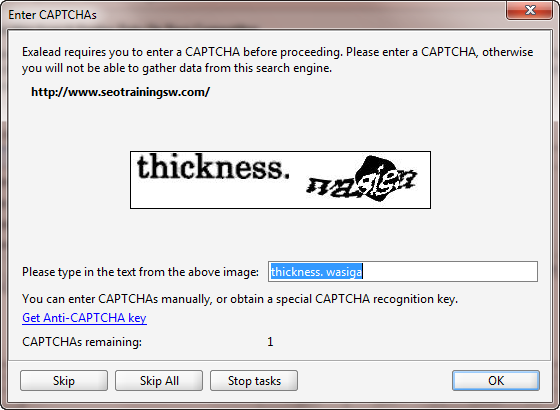Choose Skip All to bypass remaining CAPTCHAs
Image resolution: width=560 pixels, height=410 pixels.
(159, 380)
